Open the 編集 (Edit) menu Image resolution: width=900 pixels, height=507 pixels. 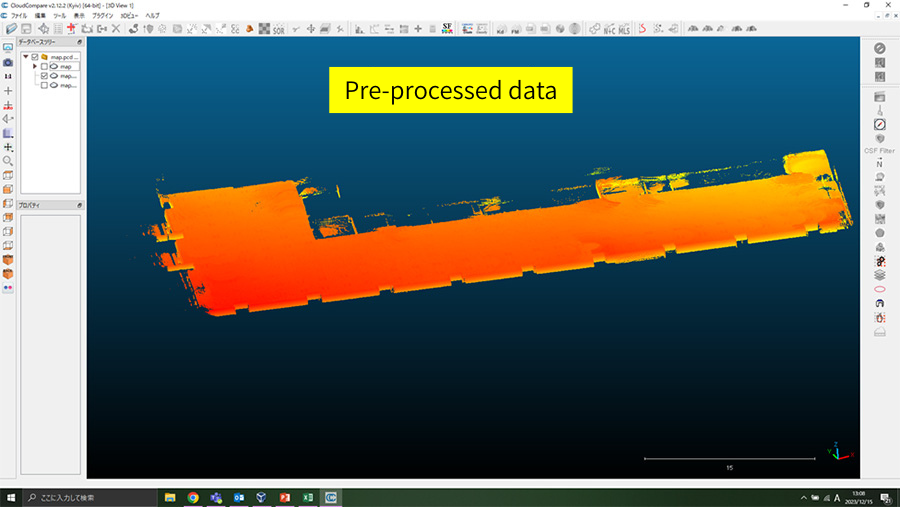pyautogui.click(x=40, y=16)
